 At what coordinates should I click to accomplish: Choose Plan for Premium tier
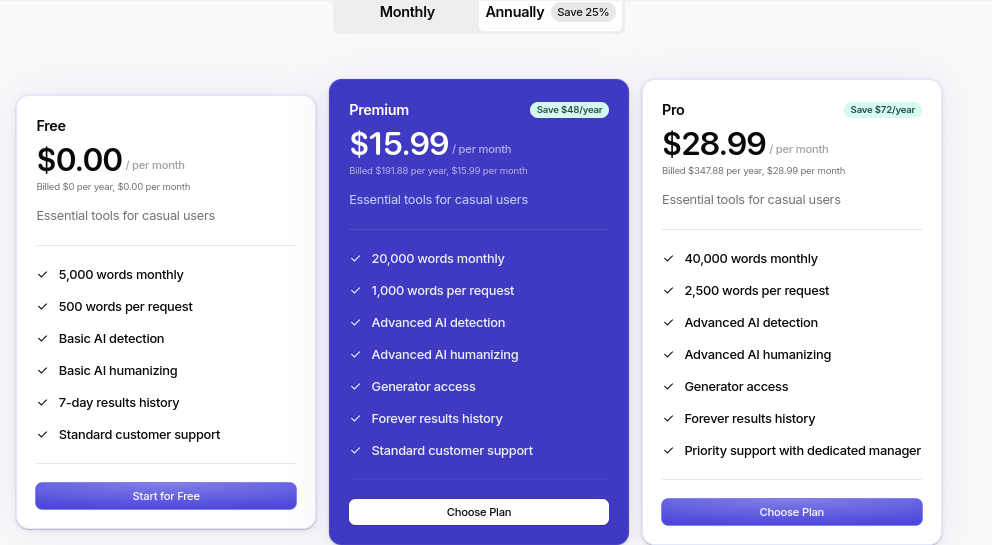pos(479,512)
